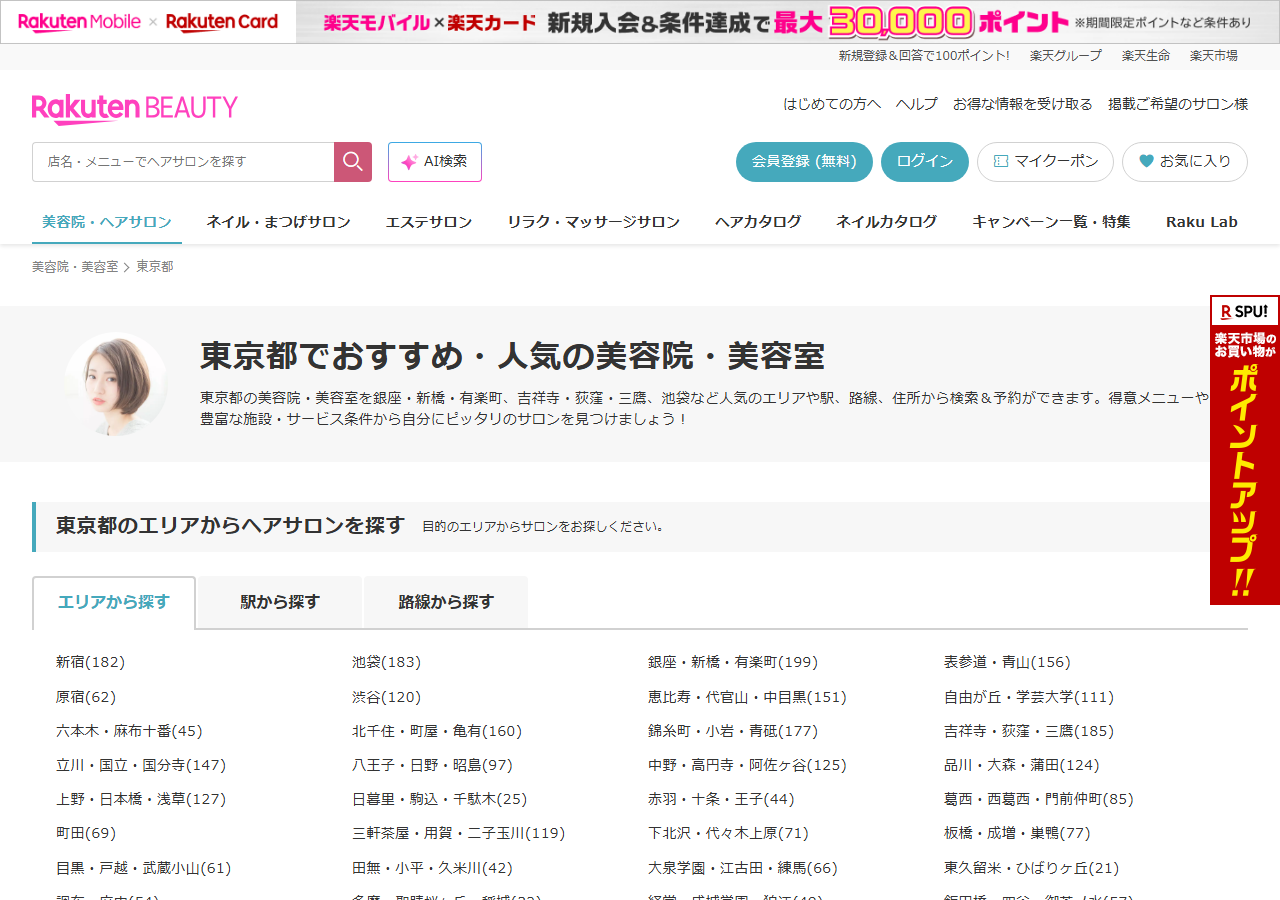Select 吉祥寺・荻窪・三鷹(185) area link

tap(1029, 731)
